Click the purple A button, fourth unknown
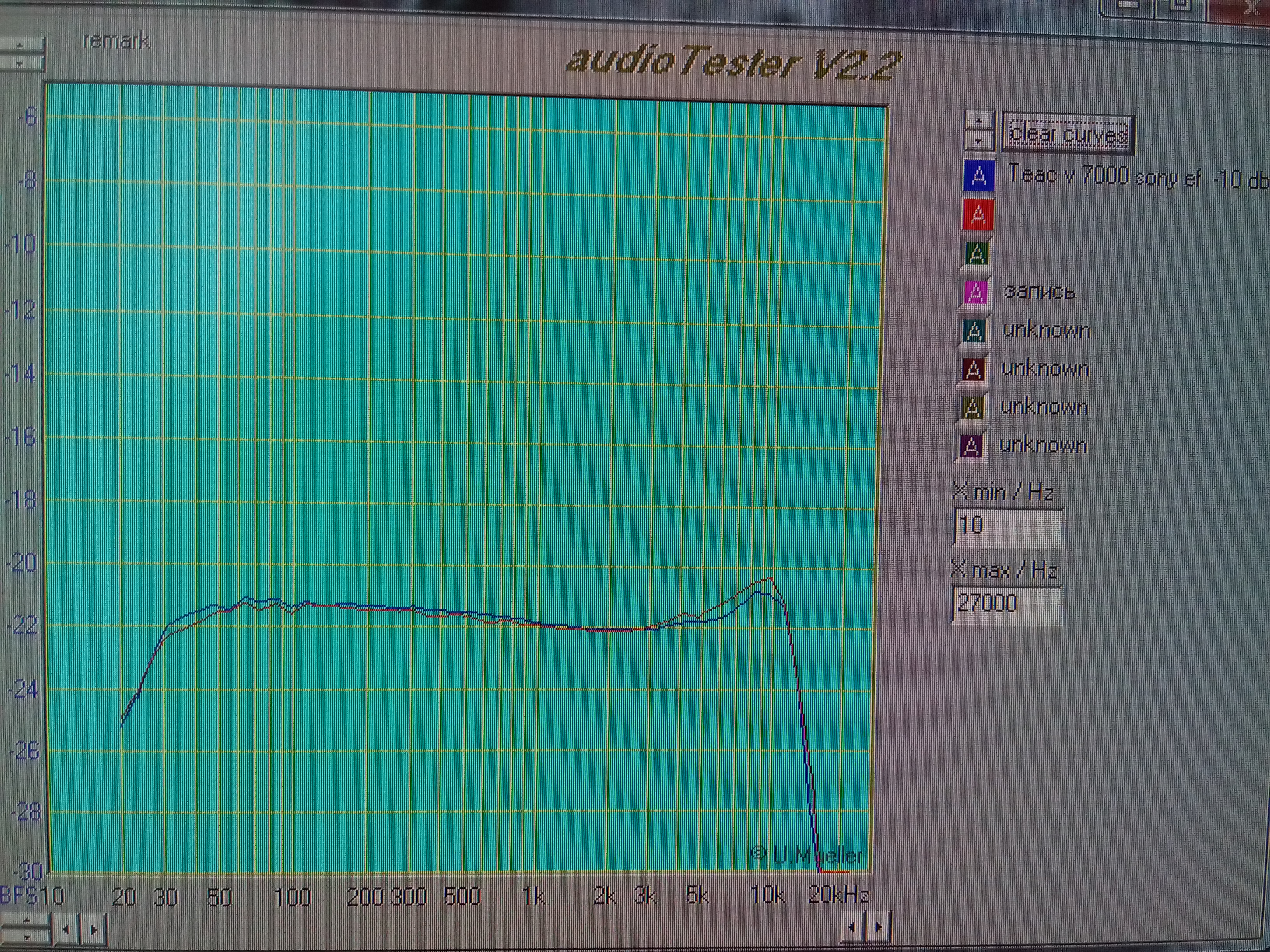This screenshot has height=952, width=1270. click(x=971, y=446)
